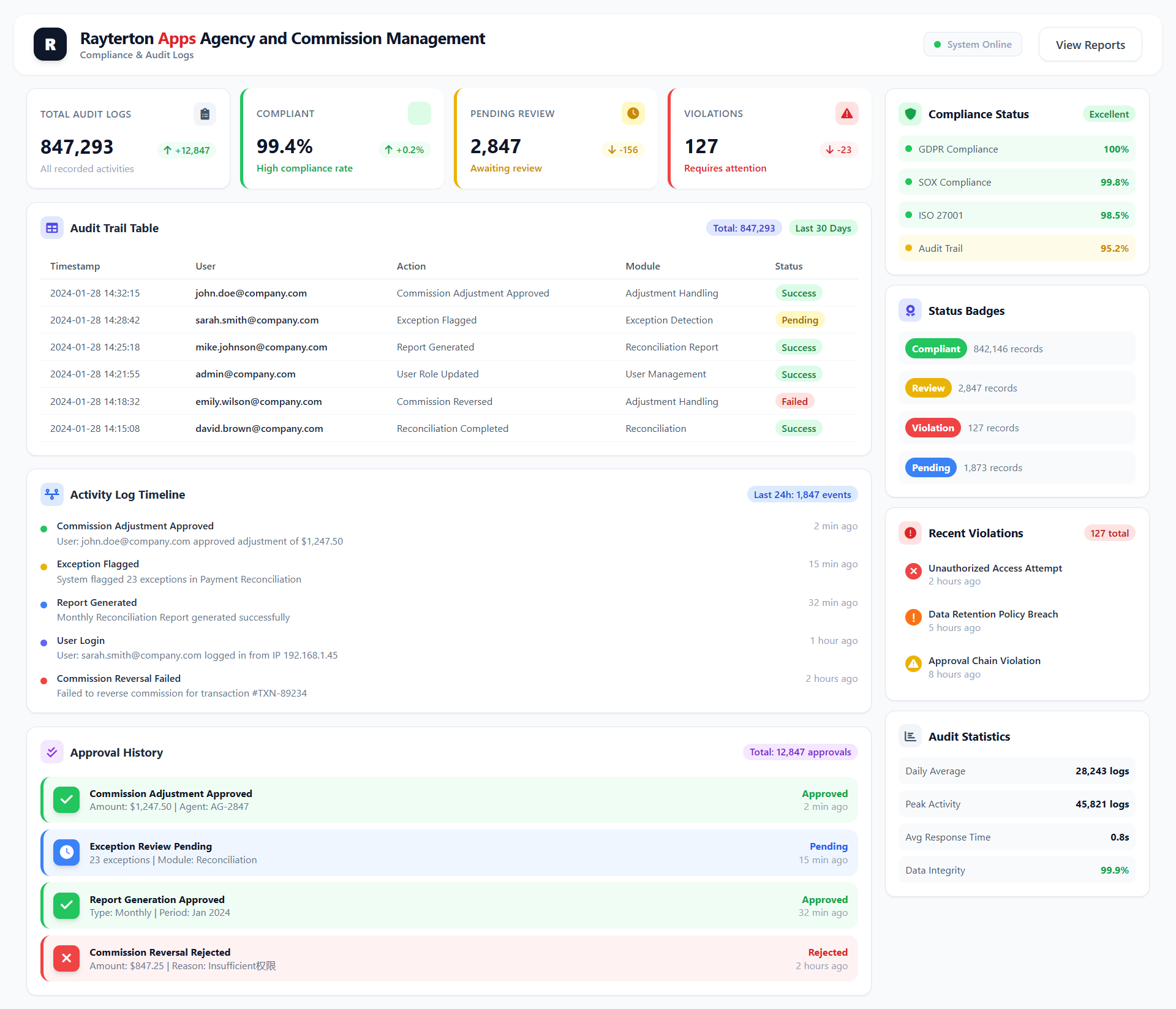Image resolution: width=1176 pixels, height=1009 pixels.
Task: Select the Audit Trail Table grid icon
Action: (52, 227)
